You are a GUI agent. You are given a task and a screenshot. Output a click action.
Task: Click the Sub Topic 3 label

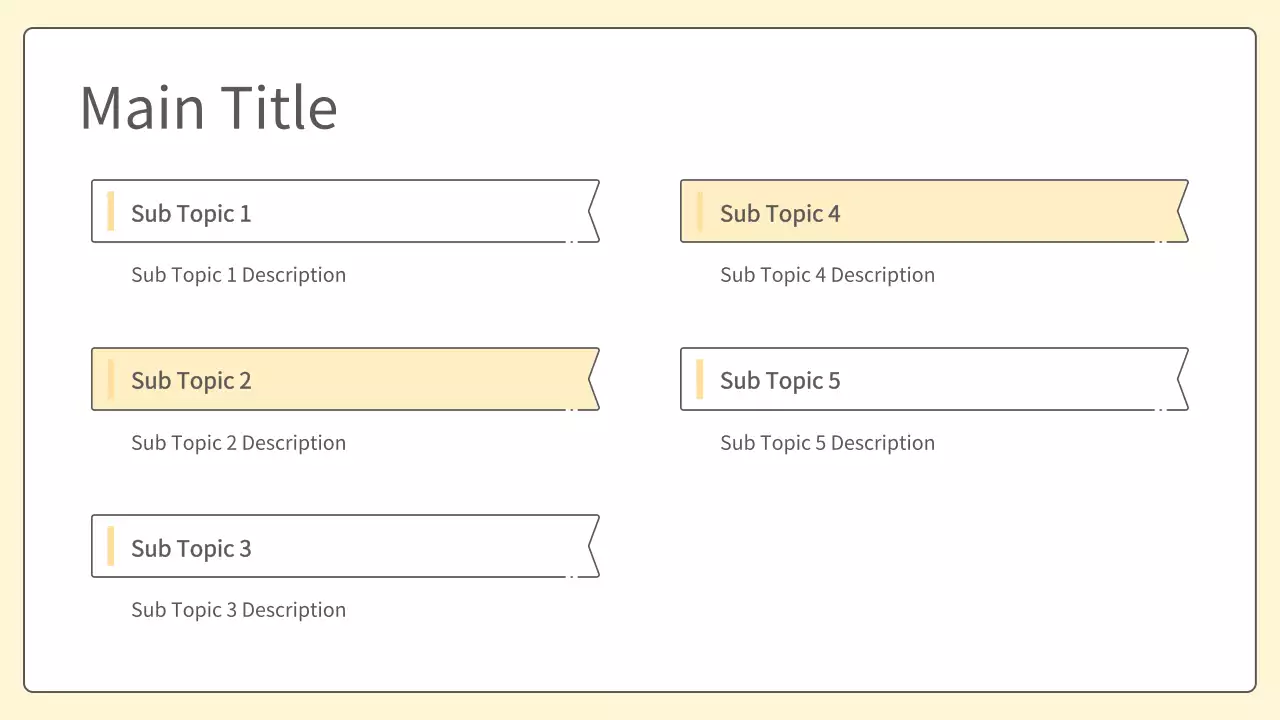click(x=191, y=548)
